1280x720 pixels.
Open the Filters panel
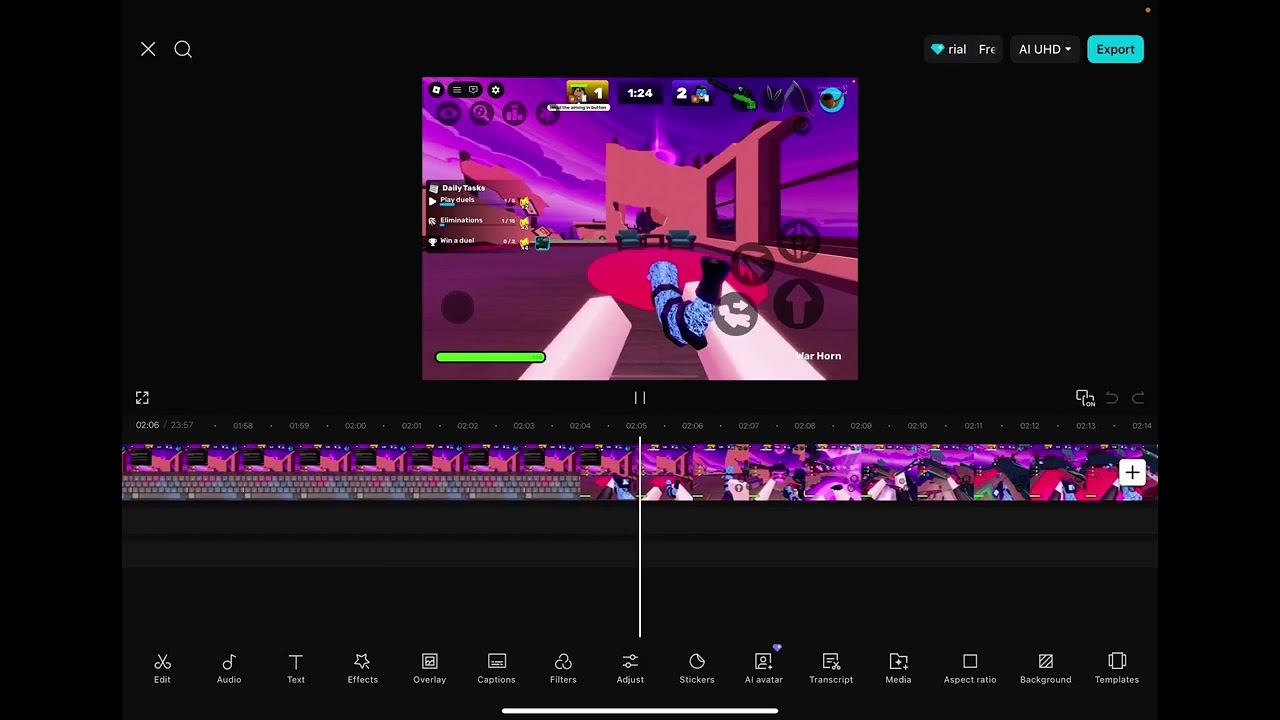[563, 668]
